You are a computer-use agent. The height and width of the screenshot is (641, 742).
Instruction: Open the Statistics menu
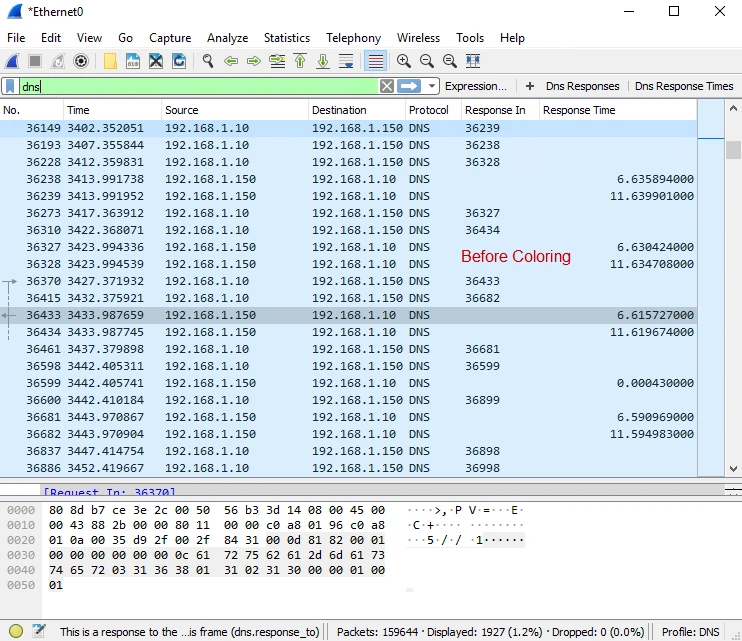(x=287, y=38)
